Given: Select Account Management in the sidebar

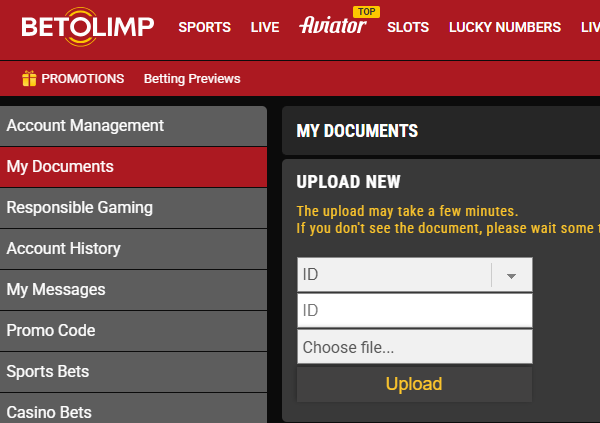Looking at the screenshot, I should click(x=133, y=126).
